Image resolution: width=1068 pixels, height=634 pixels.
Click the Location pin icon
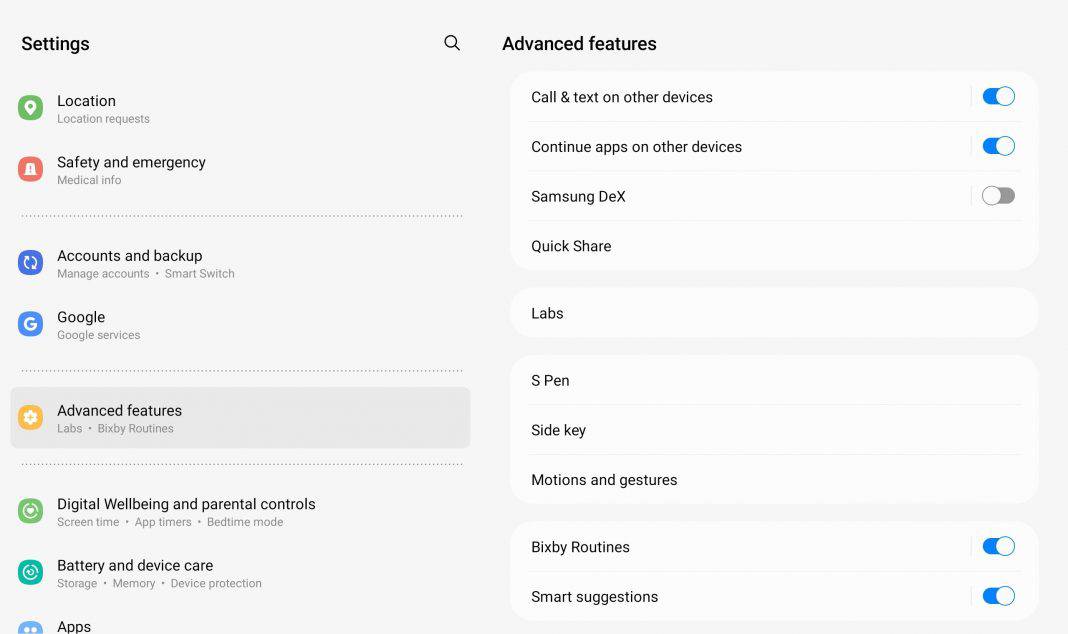point(30,108)
